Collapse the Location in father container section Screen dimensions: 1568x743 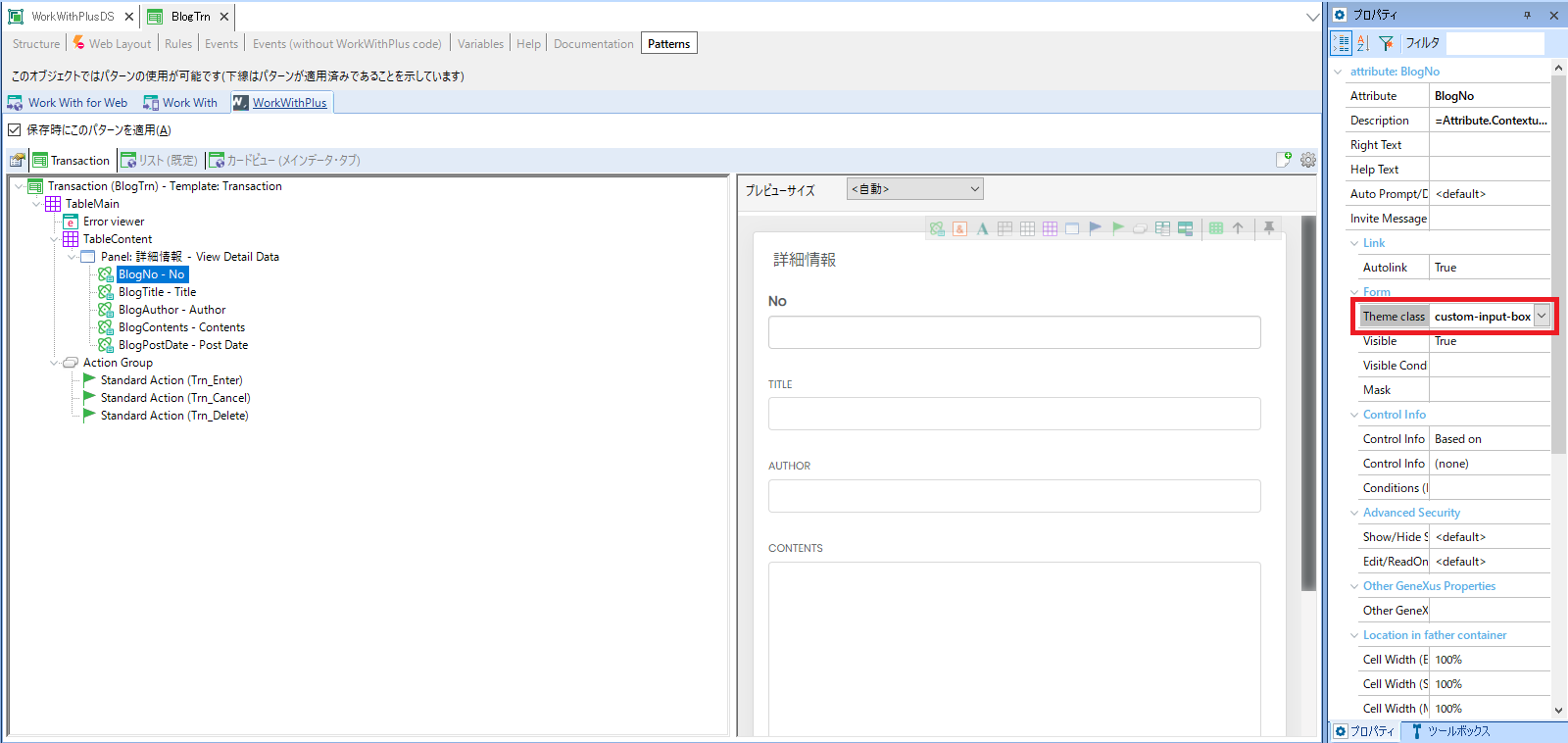[x=1354, y=635]
